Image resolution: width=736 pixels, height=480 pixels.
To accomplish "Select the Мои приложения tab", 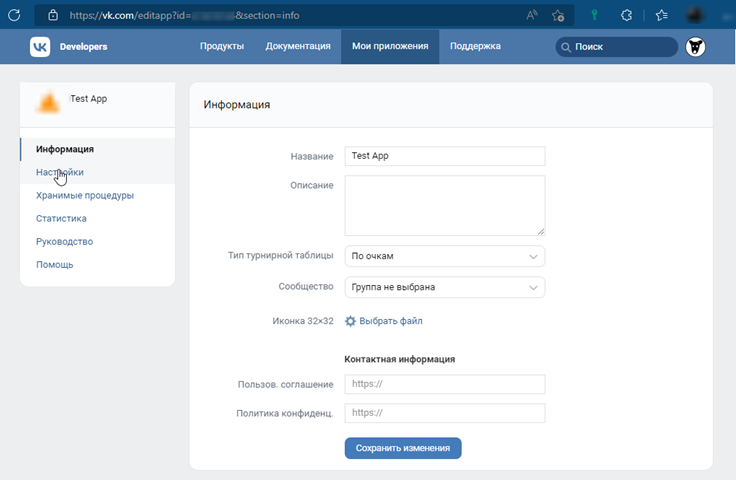I will pos(390,46).
